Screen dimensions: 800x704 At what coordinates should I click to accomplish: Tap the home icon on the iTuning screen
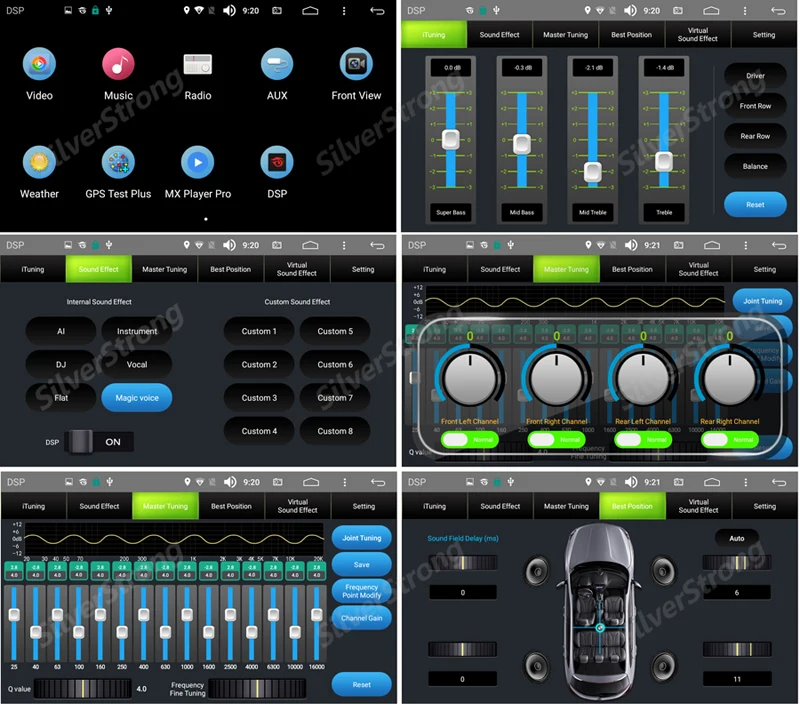[711, 11]
